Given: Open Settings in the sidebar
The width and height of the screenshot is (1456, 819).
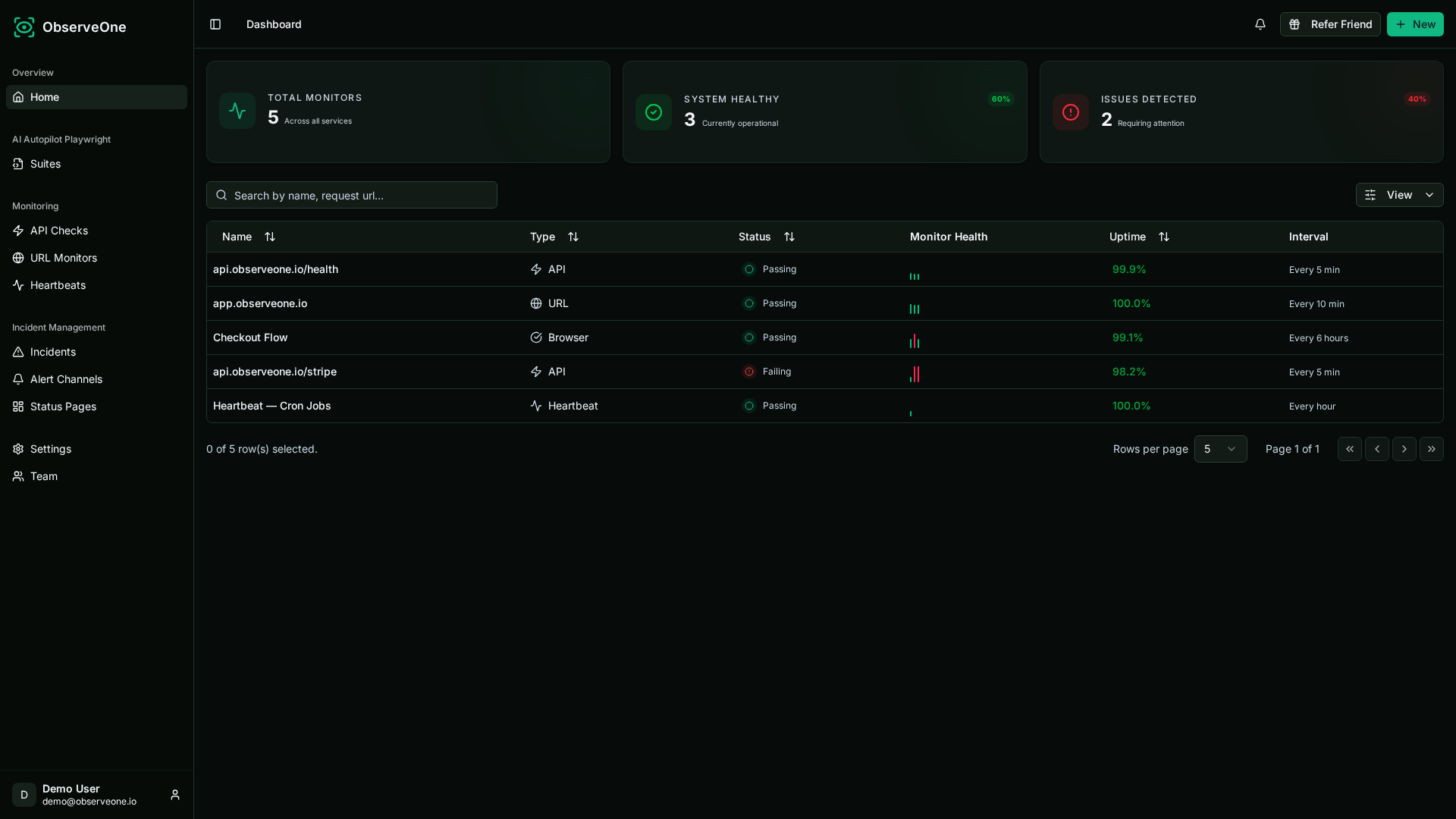Looking at the screenshot, I should 96,449.
